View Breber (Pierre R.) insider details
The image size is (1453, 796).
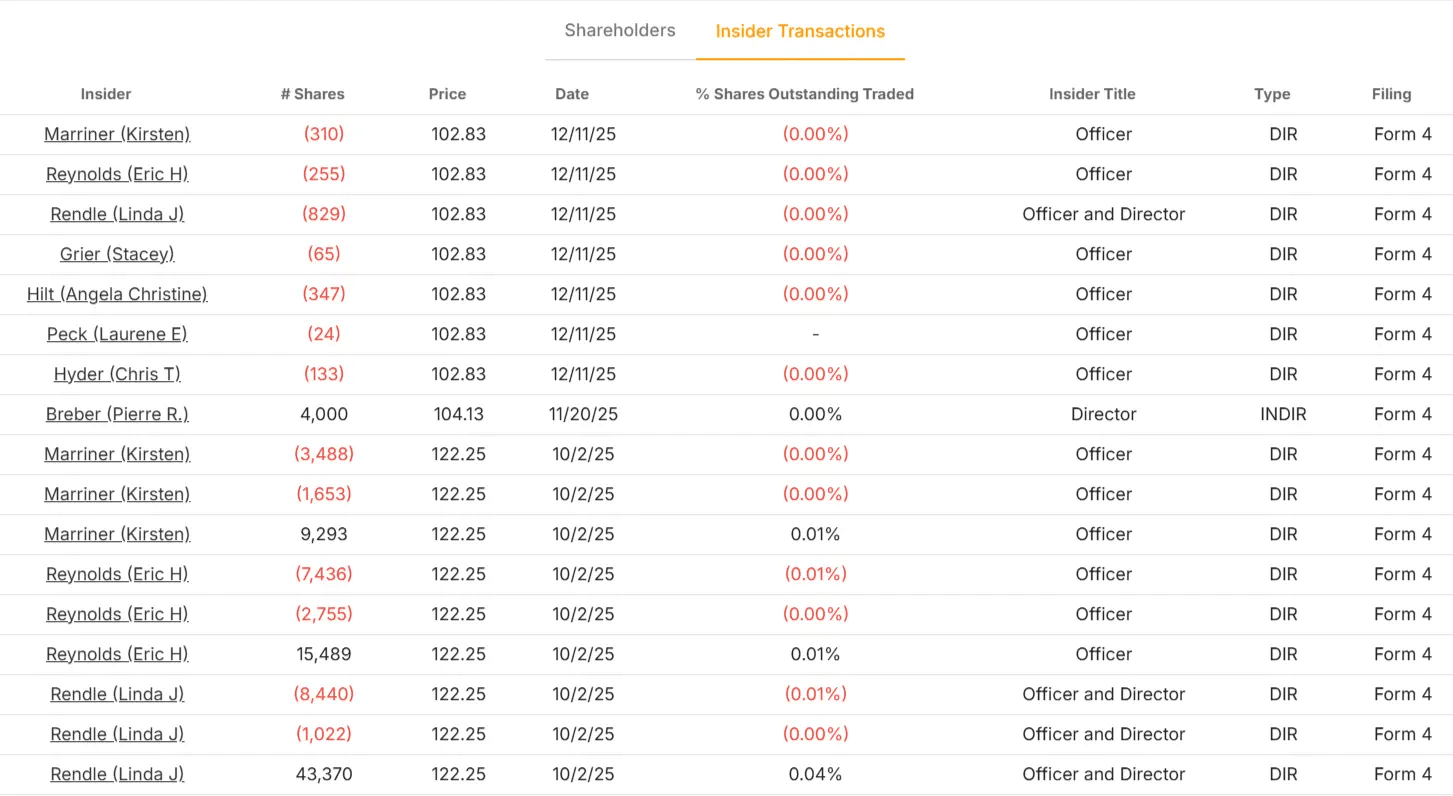point(117,414)
